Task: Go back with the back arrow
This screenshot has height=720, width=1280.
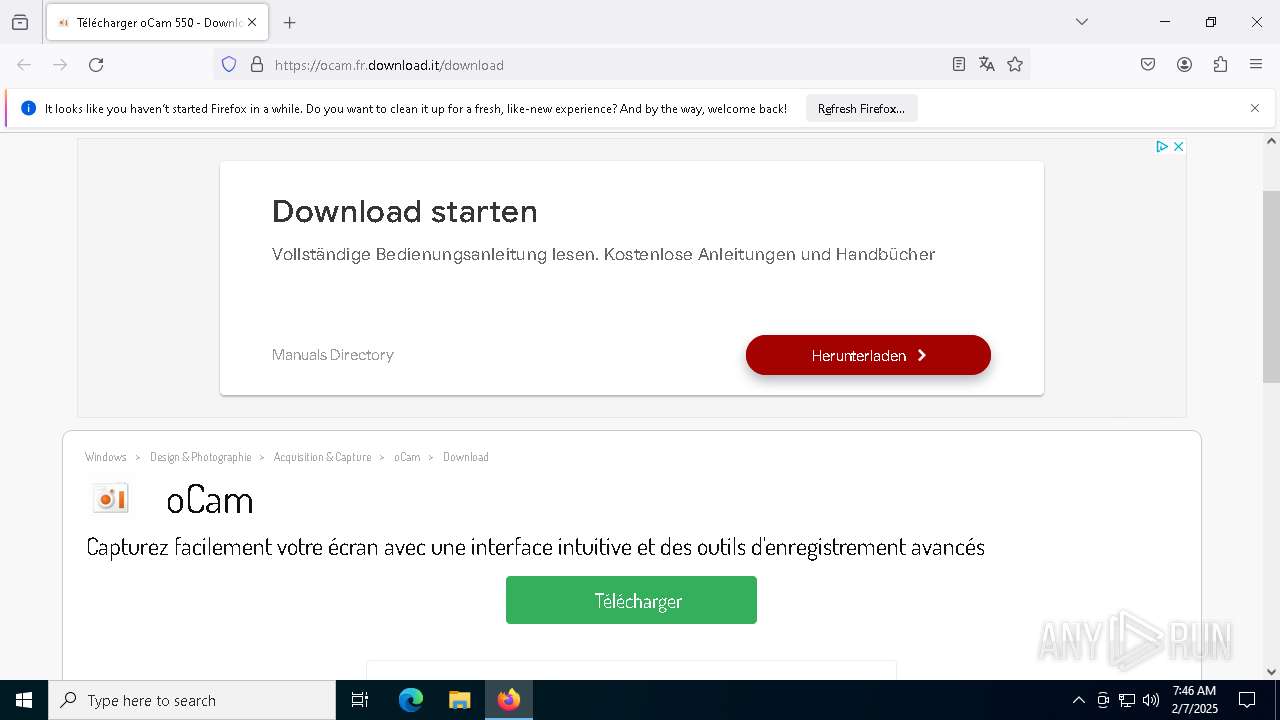Action: [24, 65]
